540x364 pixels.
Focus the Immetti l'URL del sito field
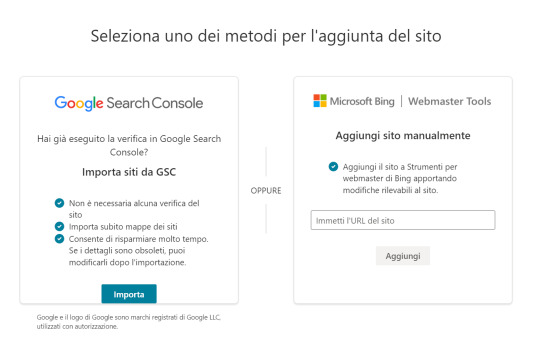pos(403,220)
